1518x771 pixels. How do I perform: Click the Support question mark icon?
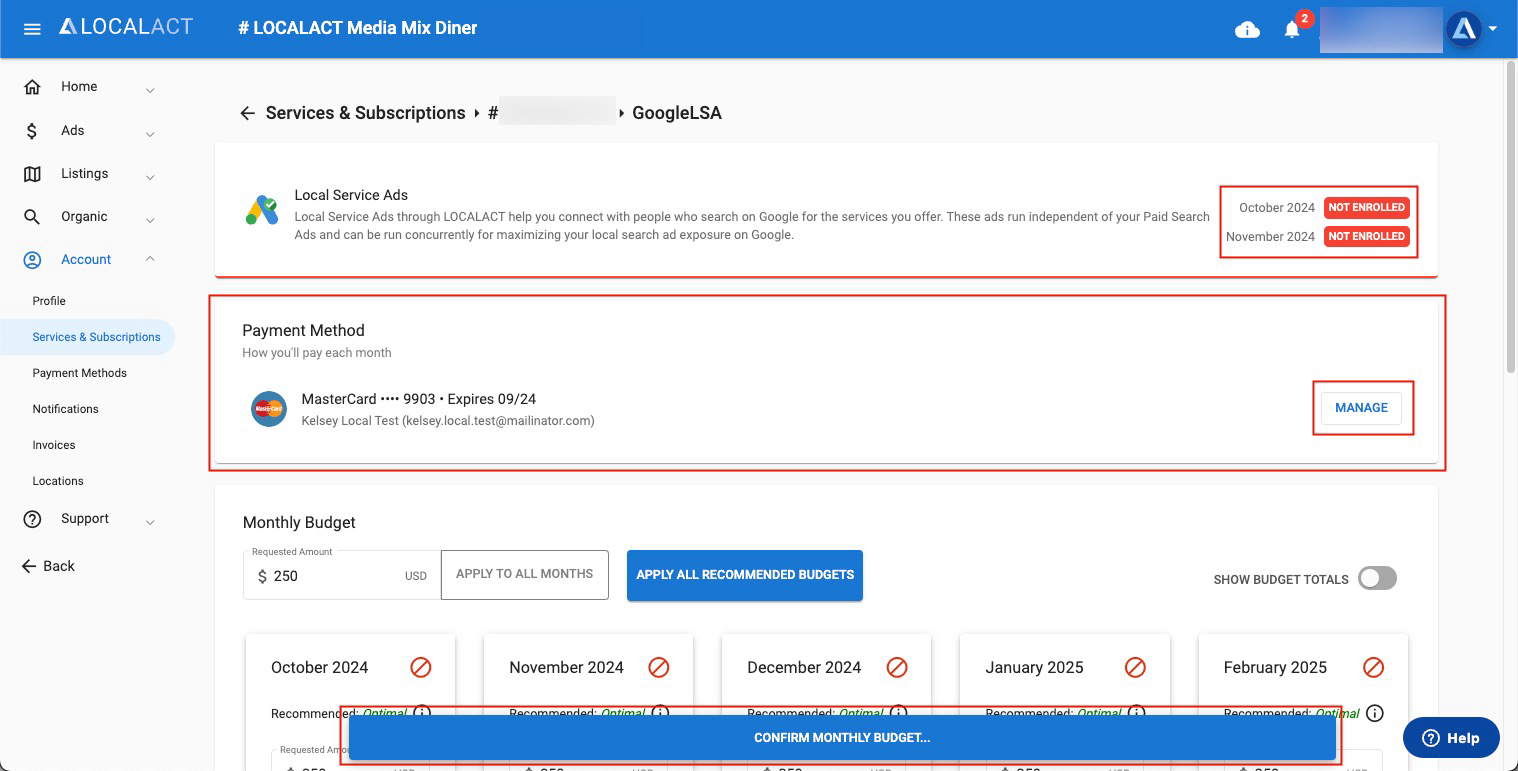[x=32, y=519]
